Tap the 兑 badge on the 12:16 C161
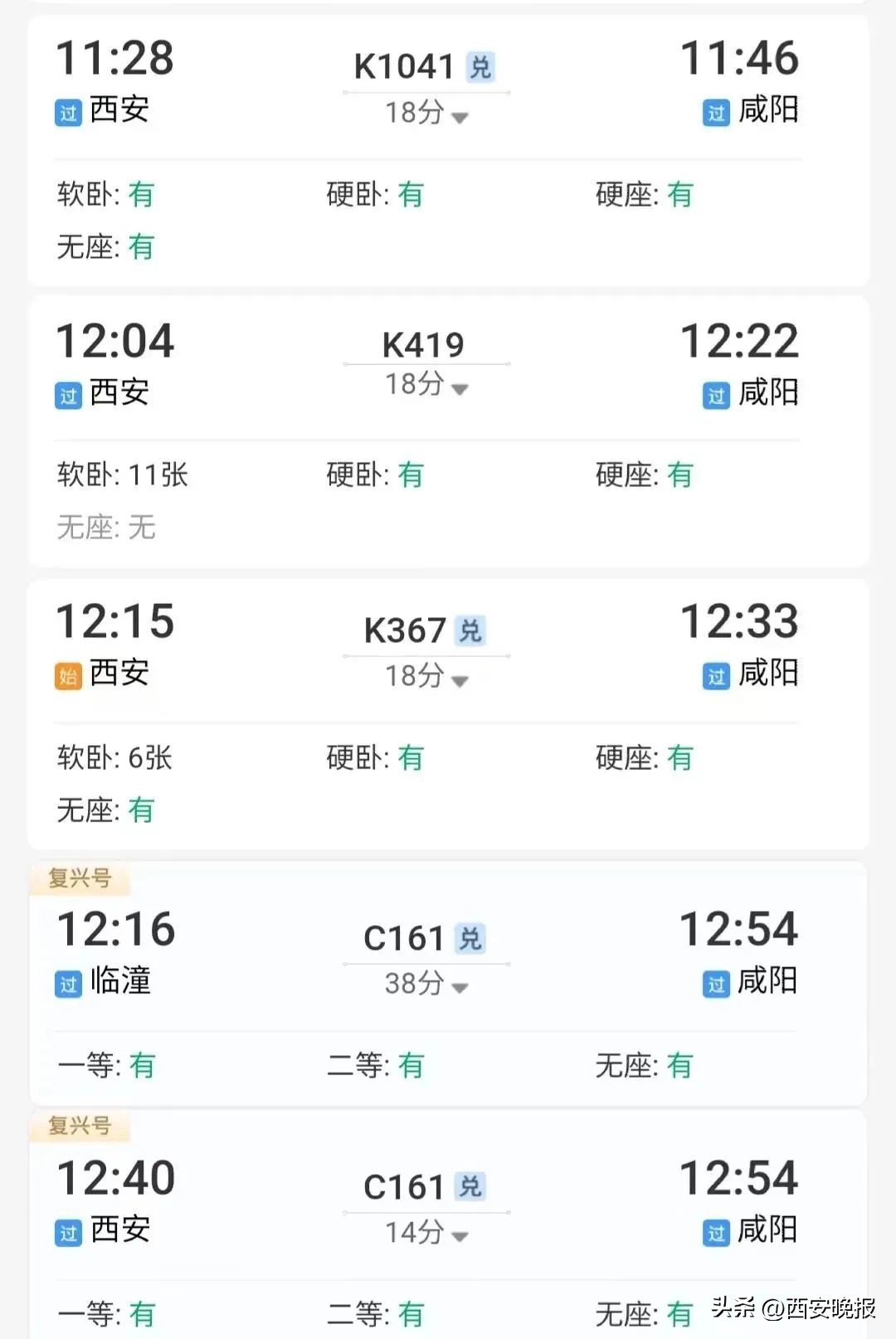Screen dimensions: 896x1339 (x=470, y=938)
